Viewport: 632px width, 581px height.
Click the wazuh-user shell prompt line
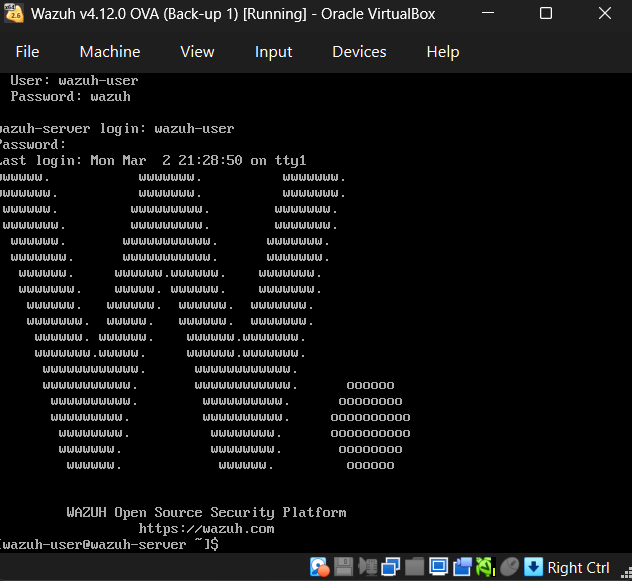point(108,543)
